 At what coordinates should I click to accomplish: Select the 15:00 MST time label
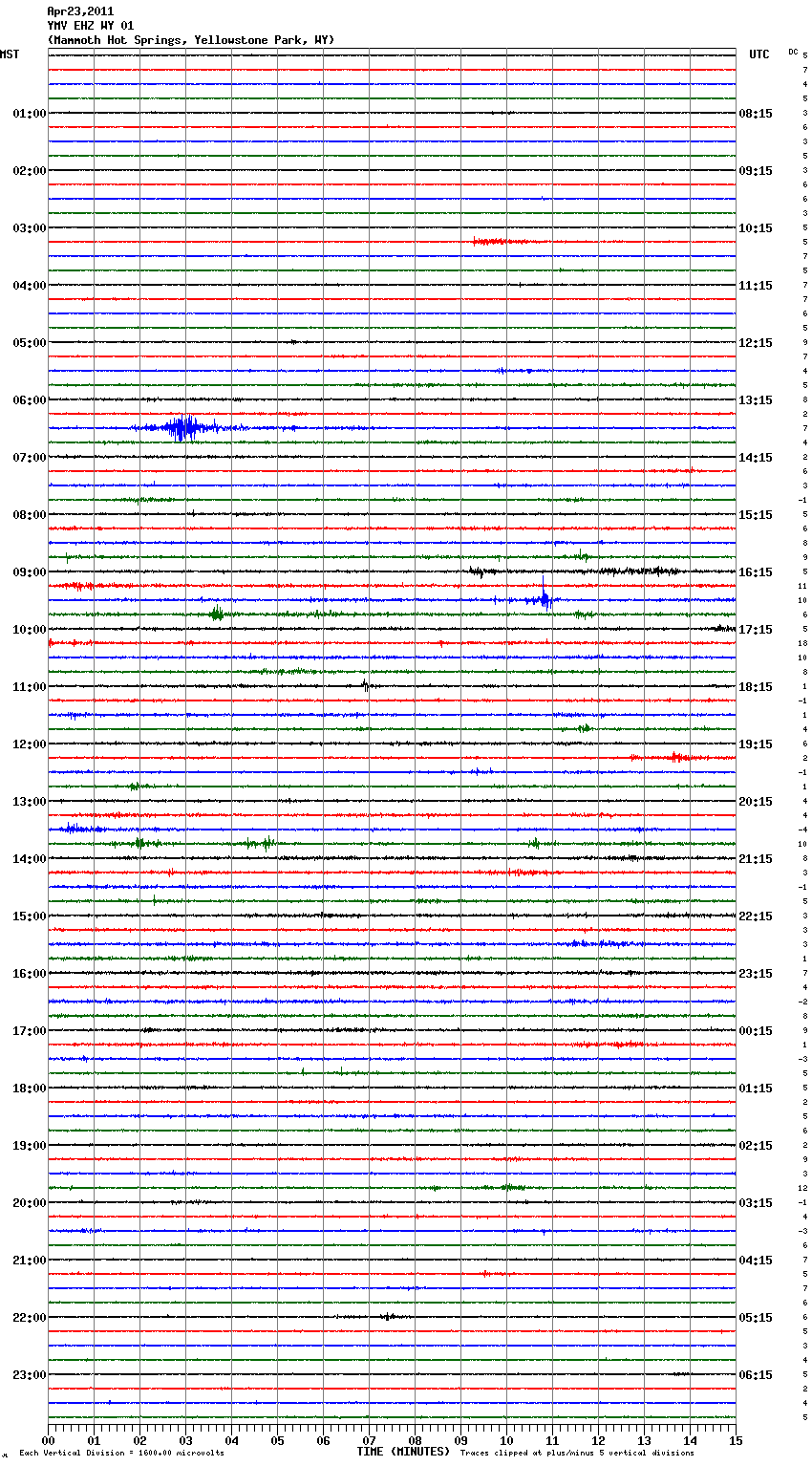30,916
